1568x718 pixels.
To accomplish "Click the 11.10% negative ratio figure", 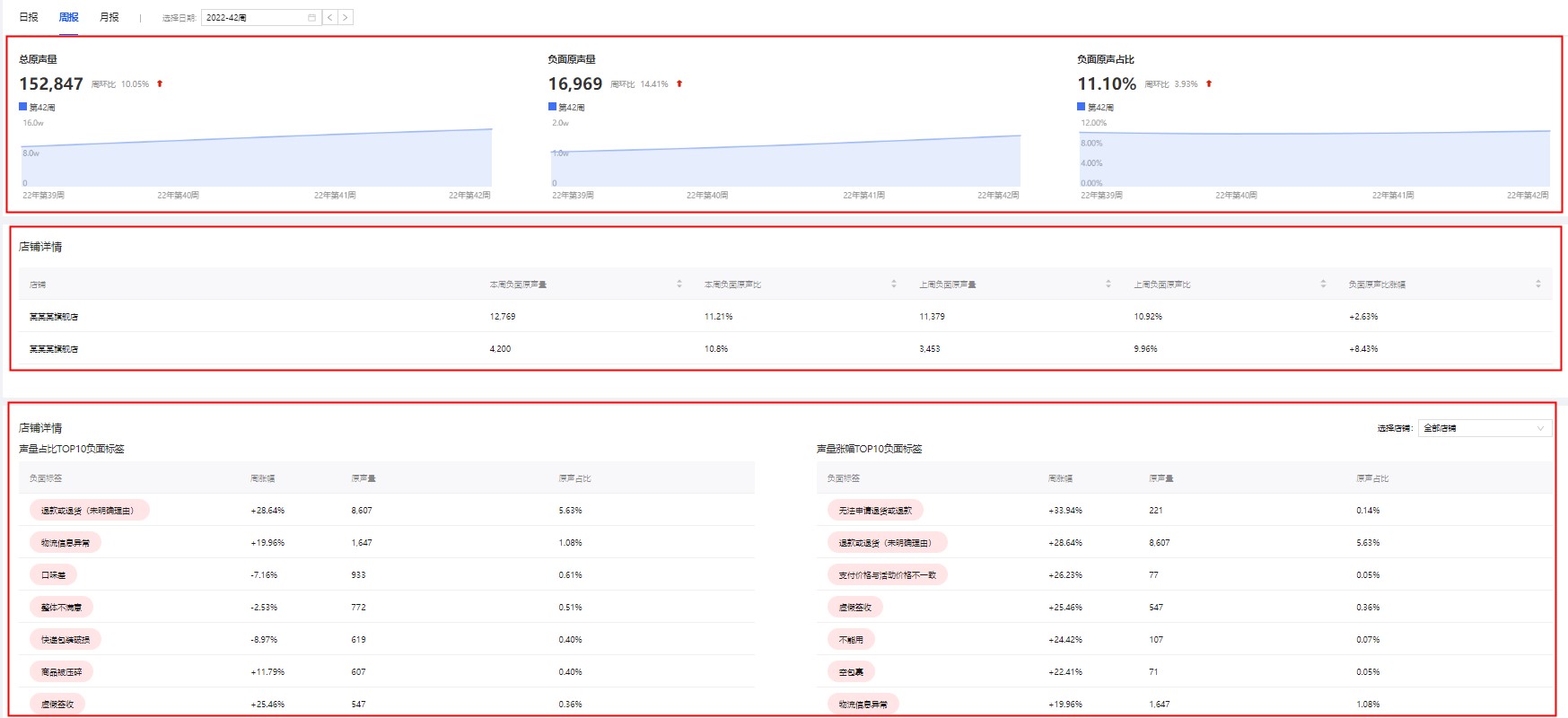I will coord(1107,83).
